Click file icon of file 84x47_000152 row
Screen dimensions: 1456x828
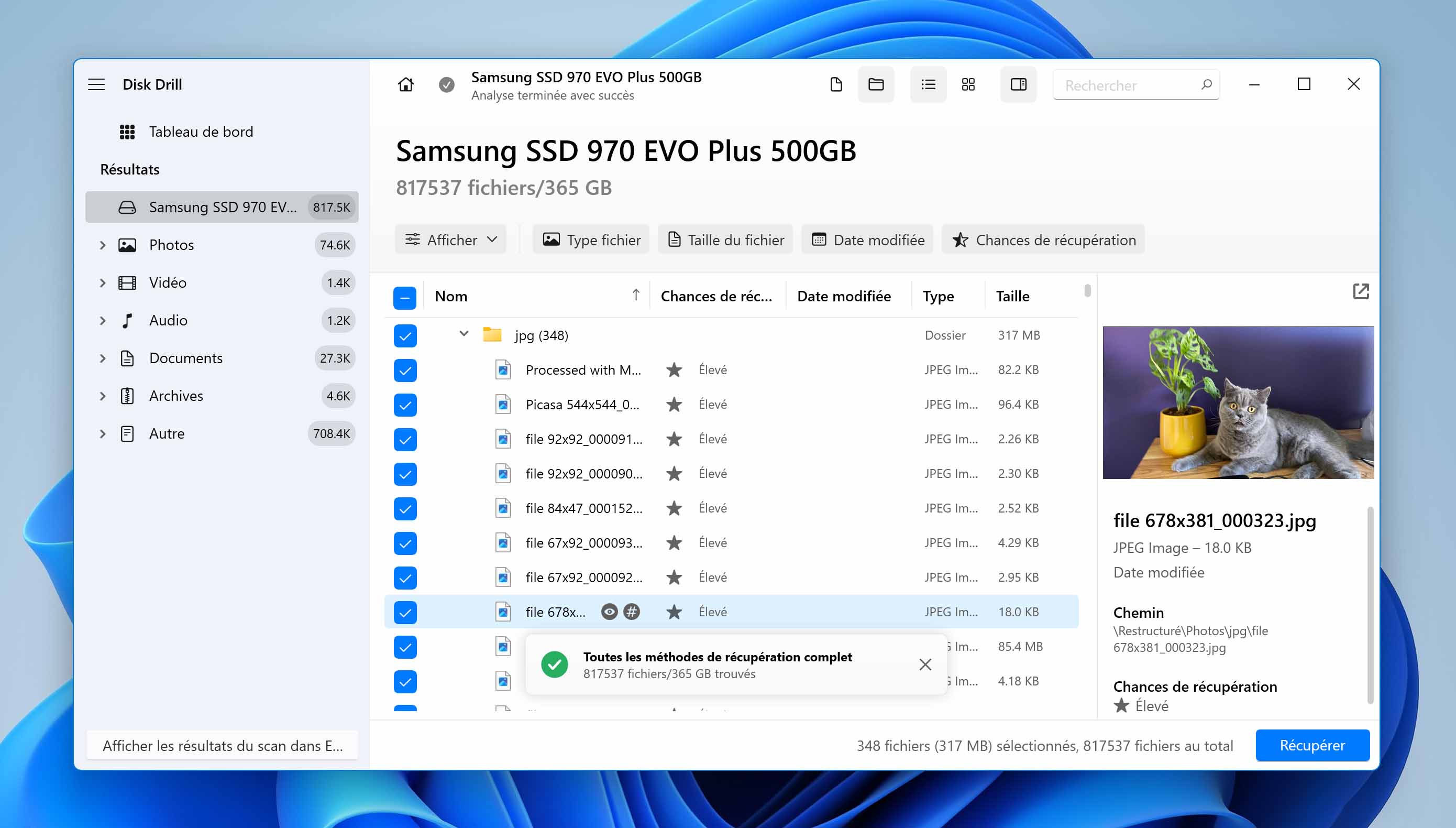(x=503, y=508)
